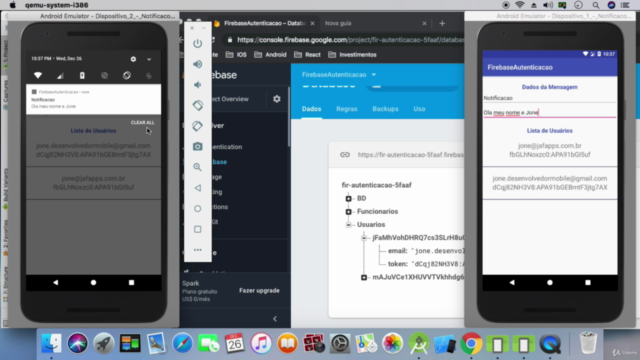Screen dimensions: 640x360
Task: Tap CLEAR ALL on left phone
Action: [x=142, y=122]
